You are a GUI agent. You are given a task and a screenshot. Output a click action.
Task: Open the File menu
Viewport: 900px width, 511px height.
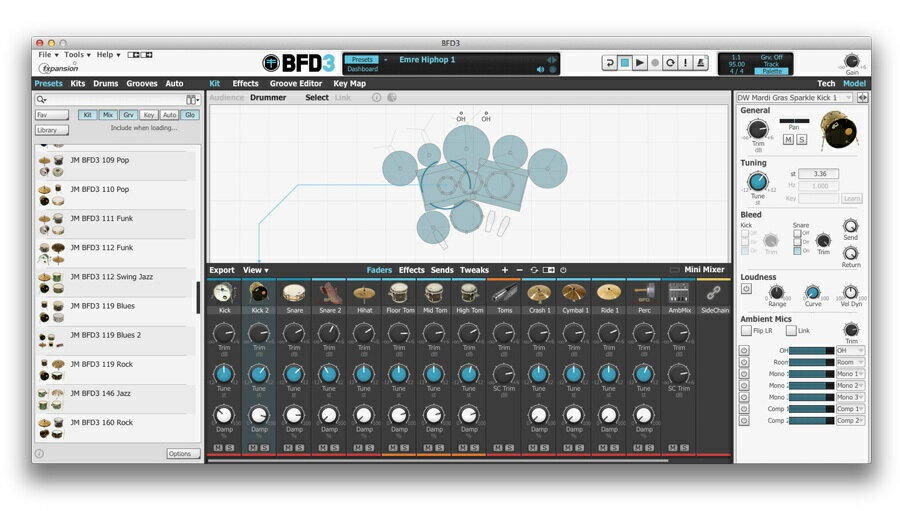[48, 55]
